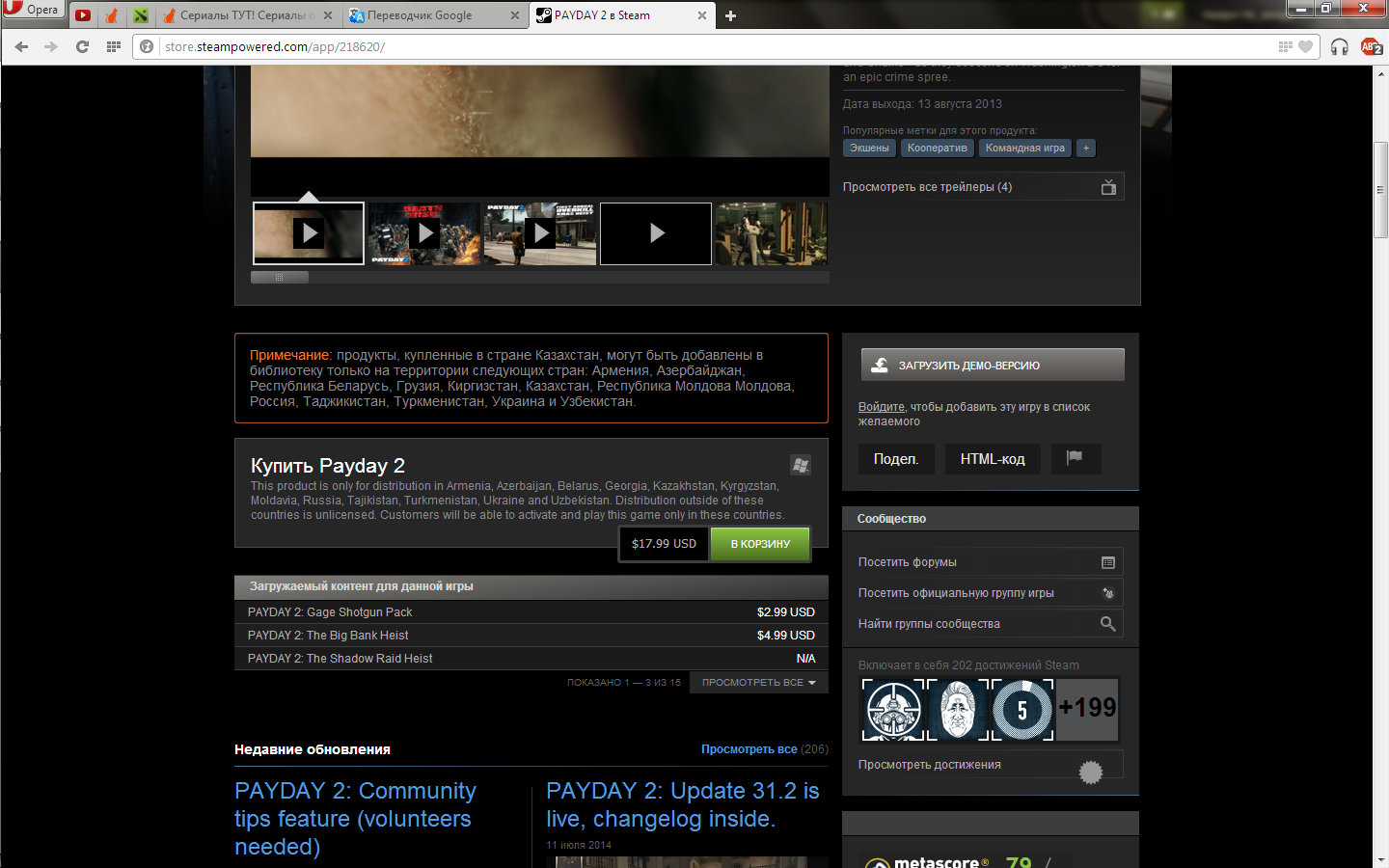Focus the address bar URL field
The width and height of the screenshot is (1389, 868).
pyautogui.click(x=714, y=46)
